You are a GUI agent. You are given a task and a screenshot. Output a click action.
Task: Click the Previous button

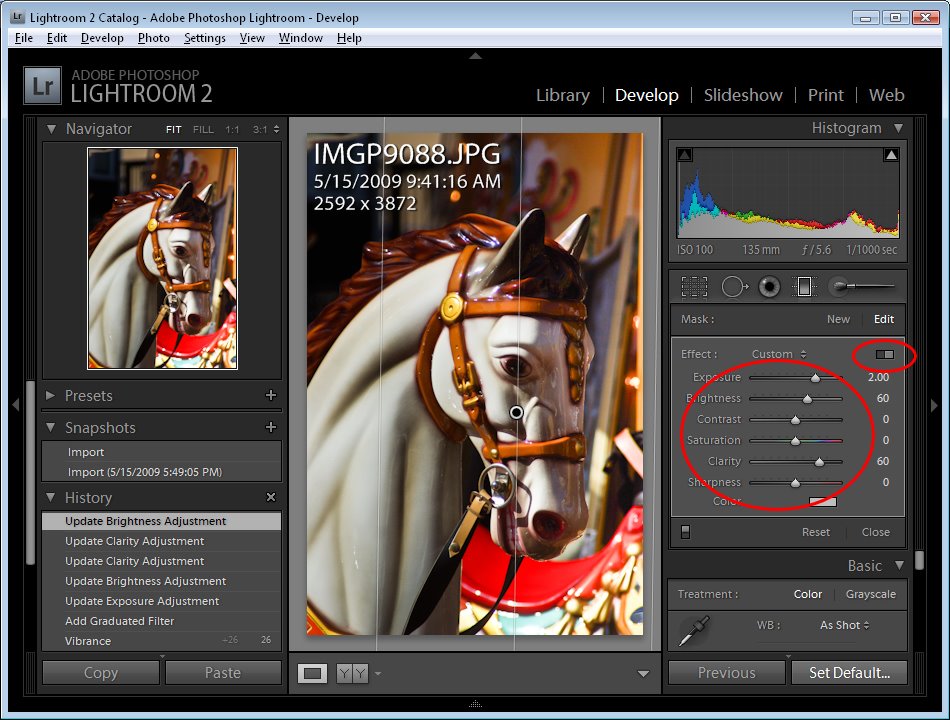726,673
